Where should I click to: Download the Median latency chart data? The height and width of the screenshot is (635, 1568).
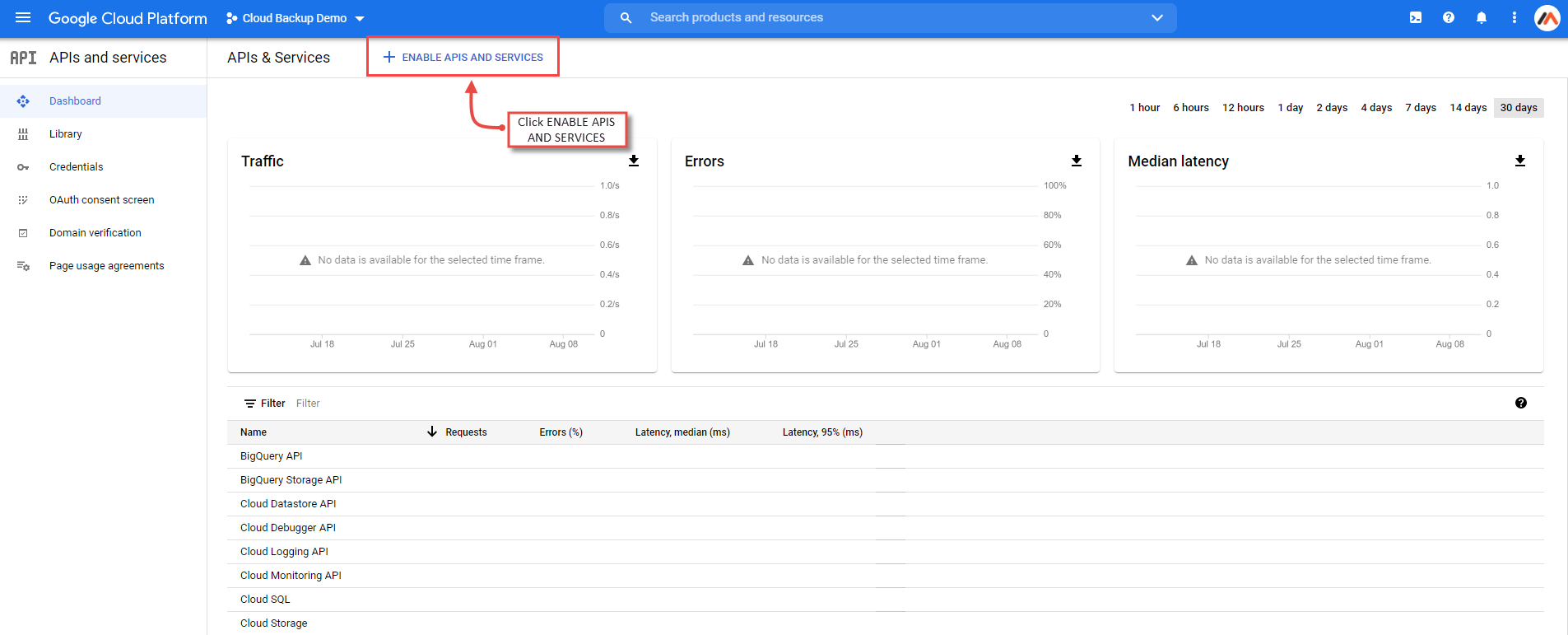(x=1520, y=161)
